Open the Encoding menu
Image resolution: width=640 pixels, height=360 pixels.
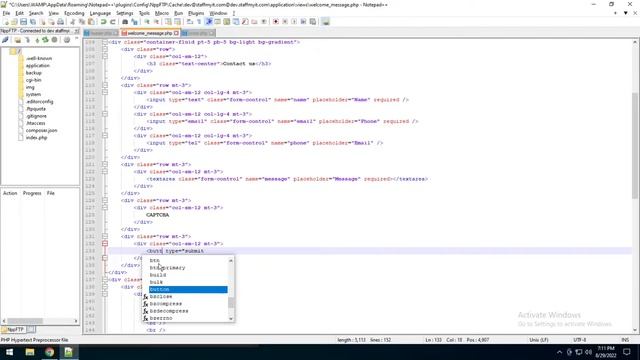(x=74, y=13)
